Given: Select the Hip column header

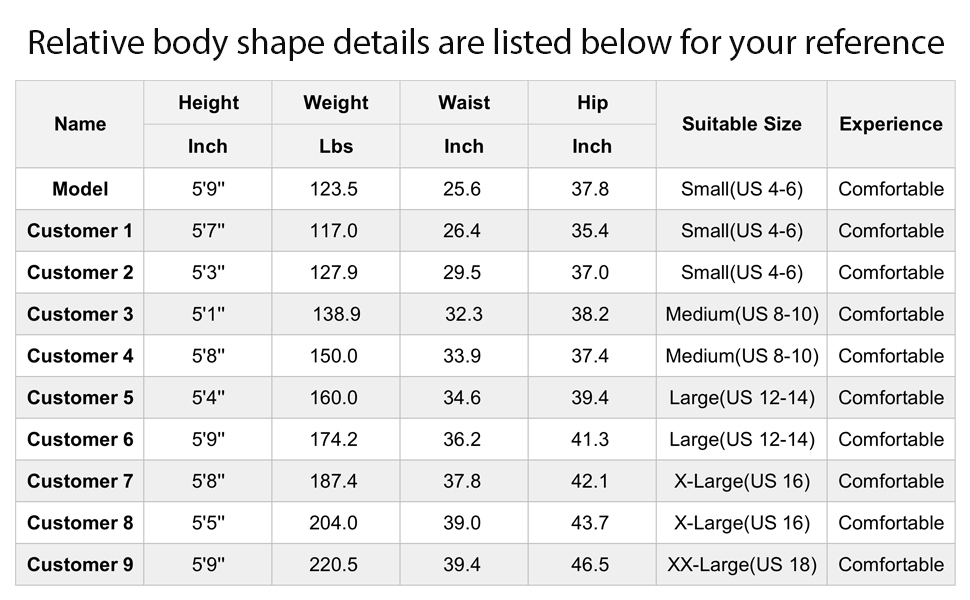Looking at the screenshot, I should 592,103.
